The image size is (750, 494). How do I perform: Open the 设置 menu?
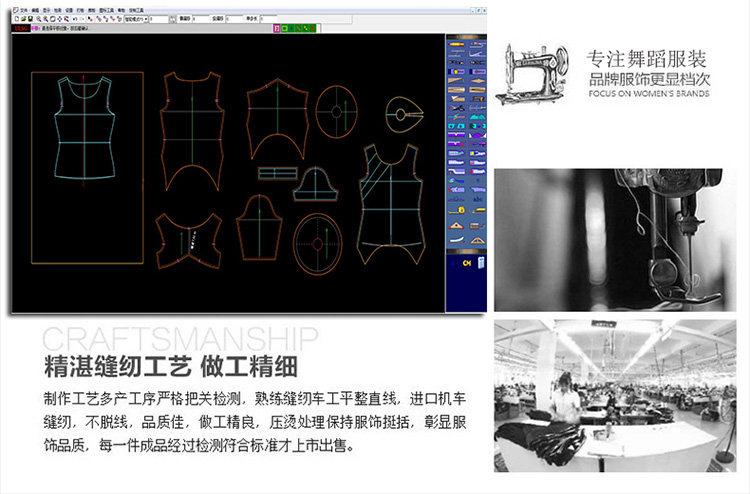coord(69,10)
